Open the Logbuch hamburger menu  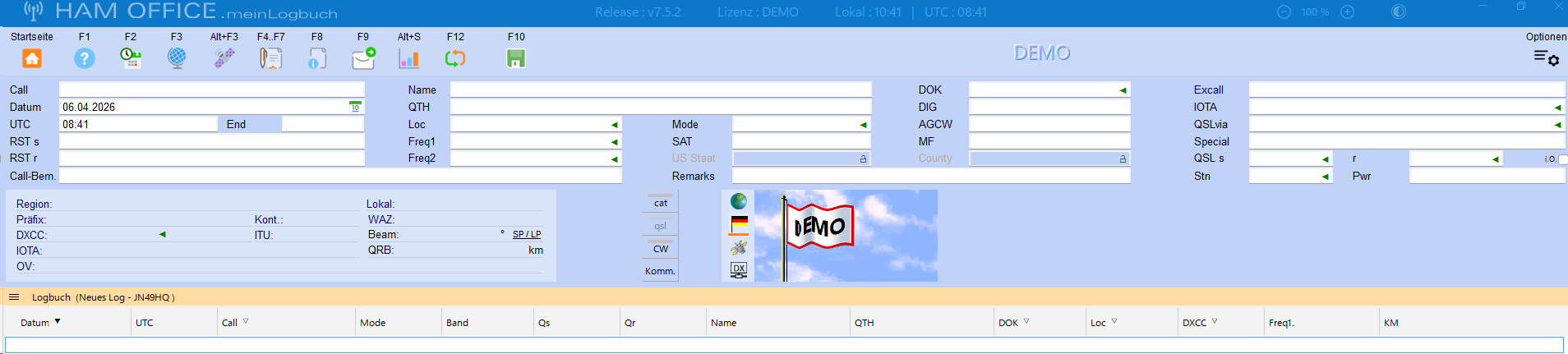[x=14, y=297]
